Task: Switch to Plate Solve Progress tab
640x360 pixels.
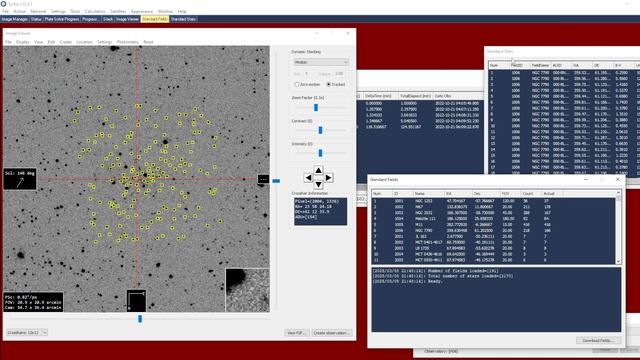Action: coord(62,19)
